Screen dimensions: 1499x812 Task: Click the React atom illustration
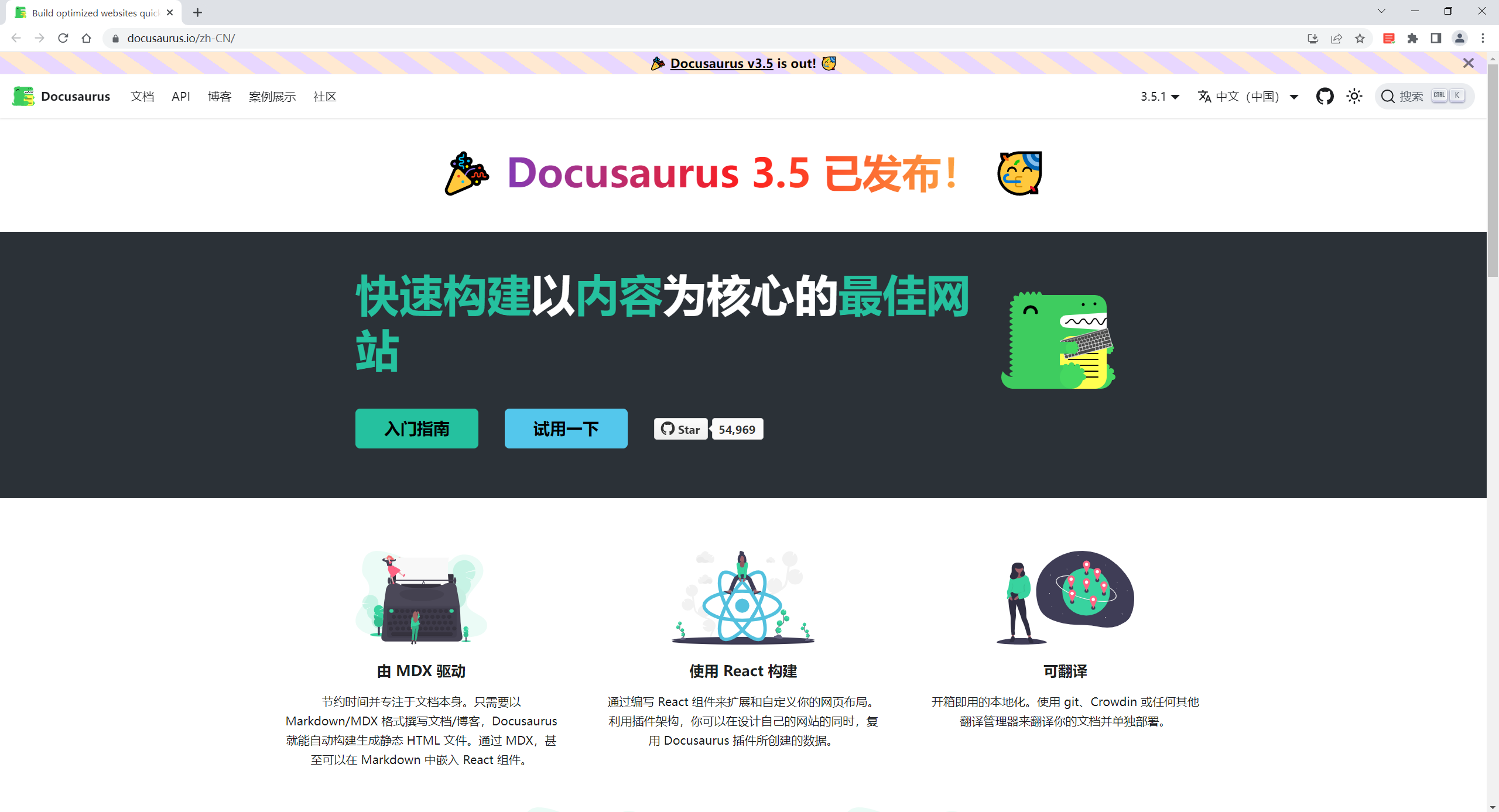(x=742, y=597)
